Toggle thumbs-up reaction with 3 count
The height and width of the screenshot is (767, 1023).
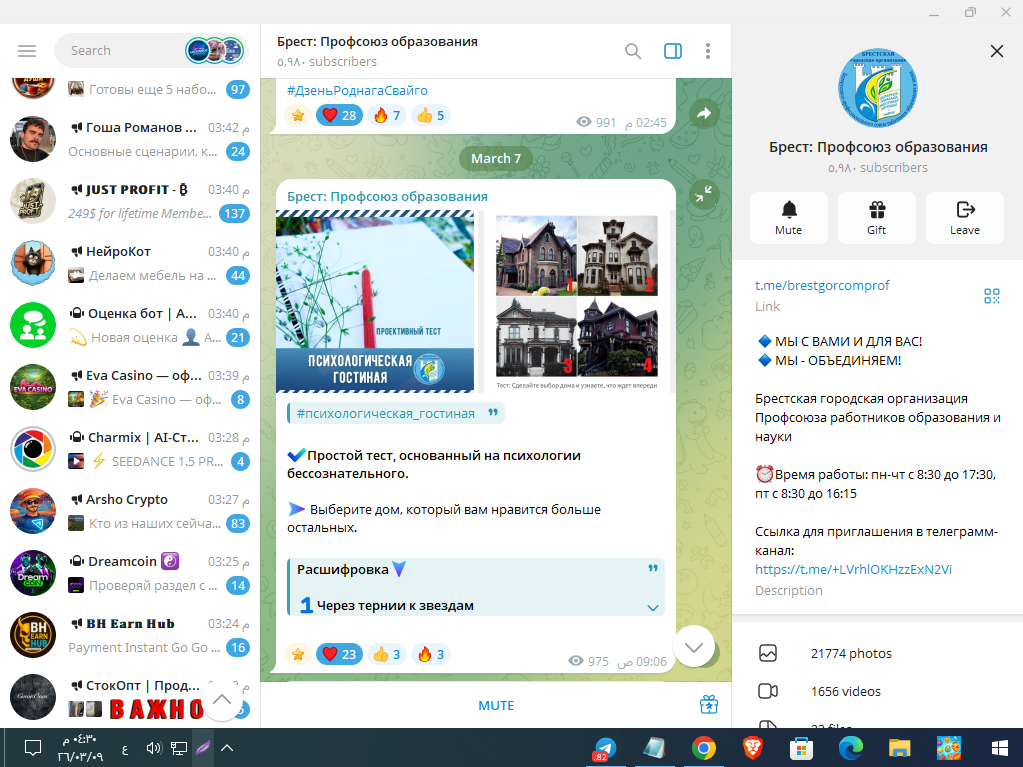pos(387,654)
